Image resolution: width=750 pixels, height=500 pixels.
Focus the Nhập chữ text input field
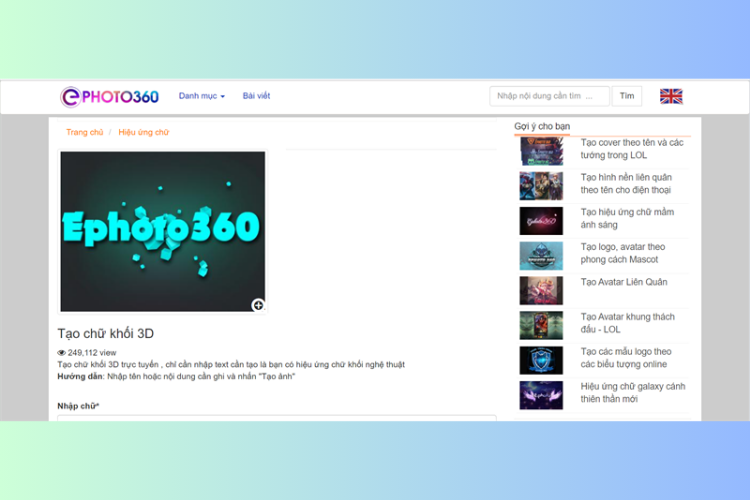277,418
